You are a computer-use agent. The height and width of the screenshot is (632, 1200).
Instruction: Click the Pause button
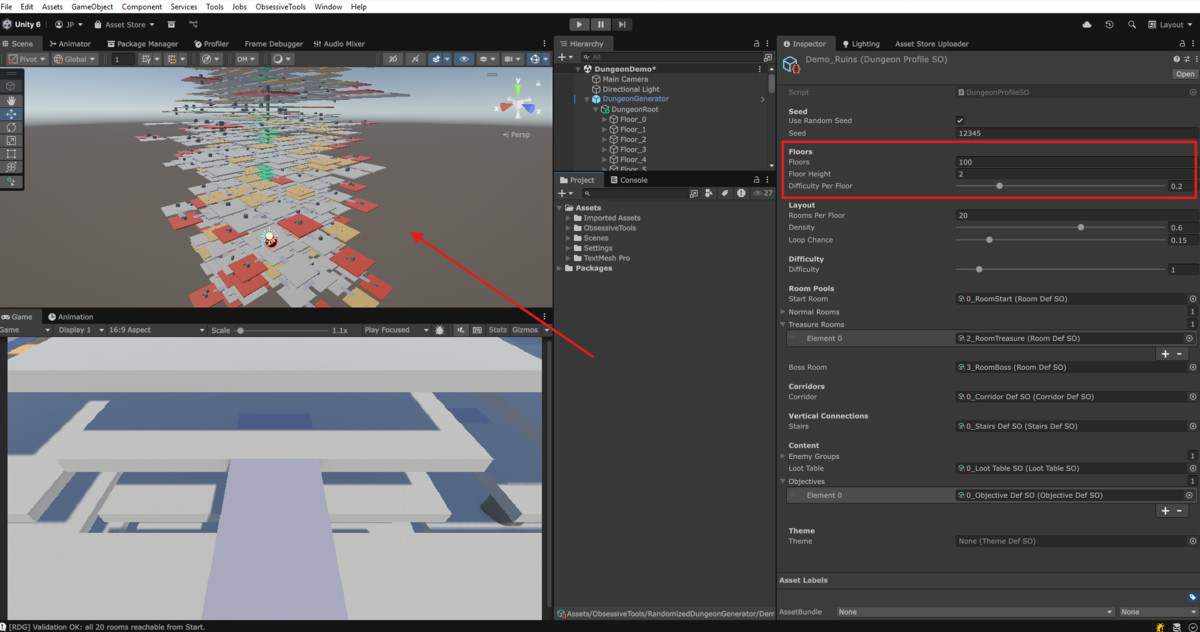pos(601,24)
